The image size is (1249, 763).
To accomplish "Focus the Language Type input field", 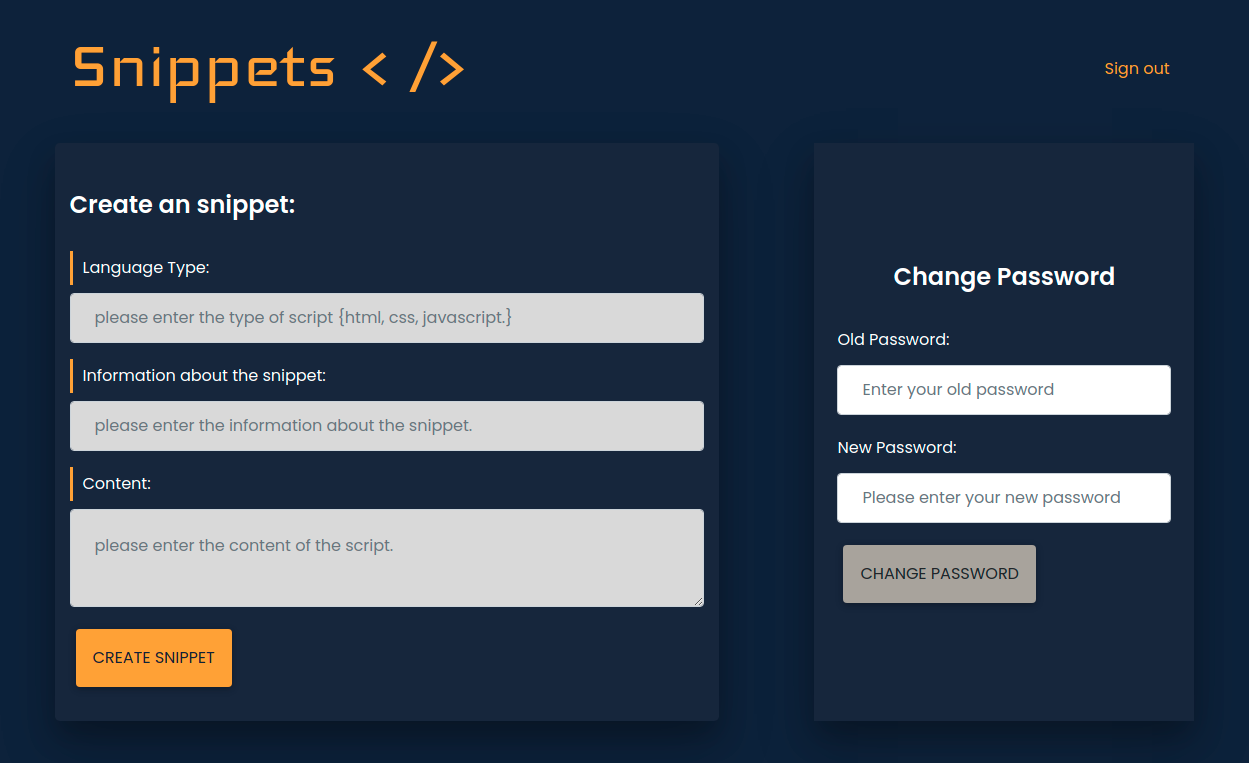I will point(387,318).
